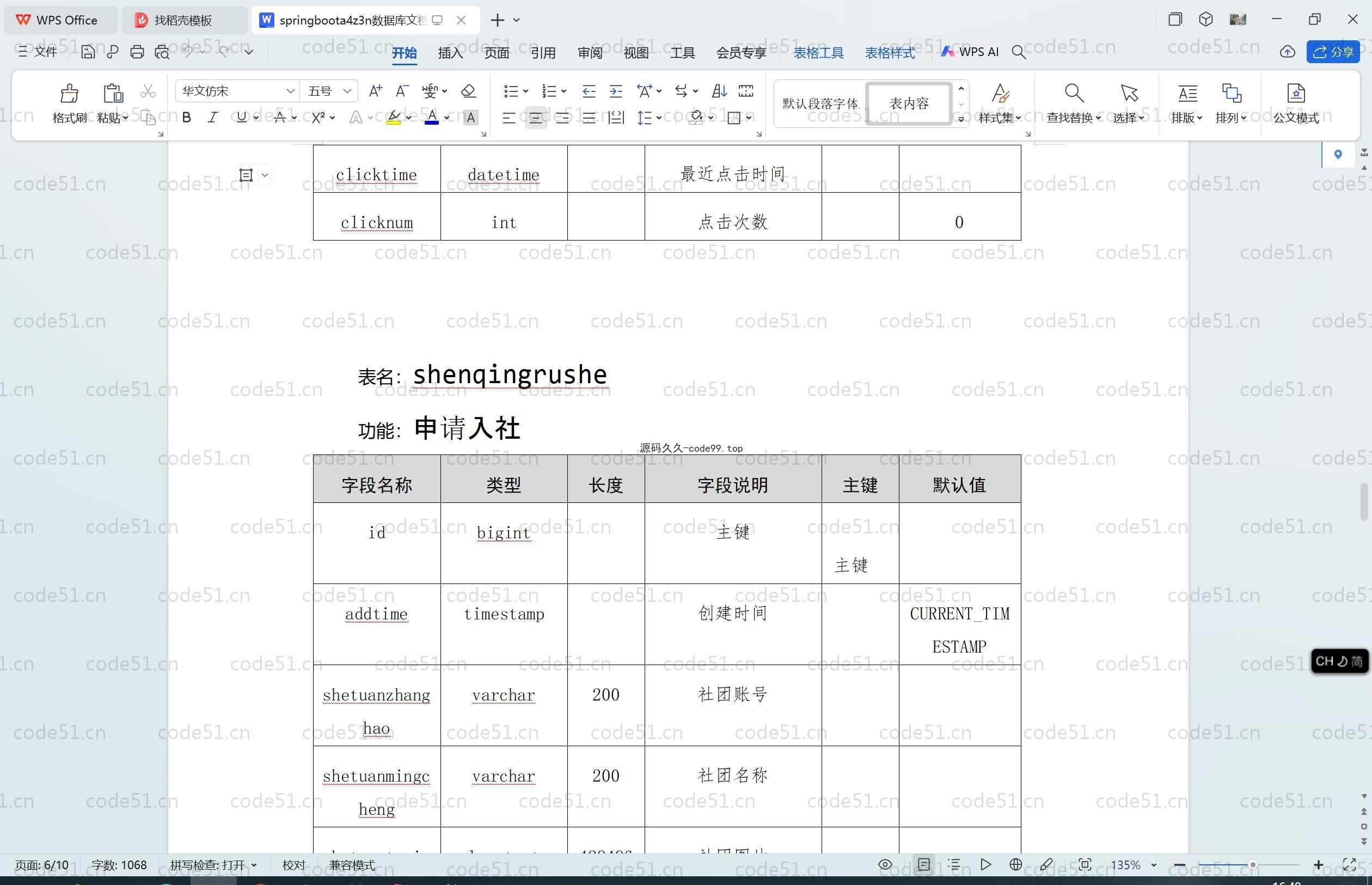The image size is (1372, 885).
Task: Select the 表内容 style
Action: tap(909, 103)
